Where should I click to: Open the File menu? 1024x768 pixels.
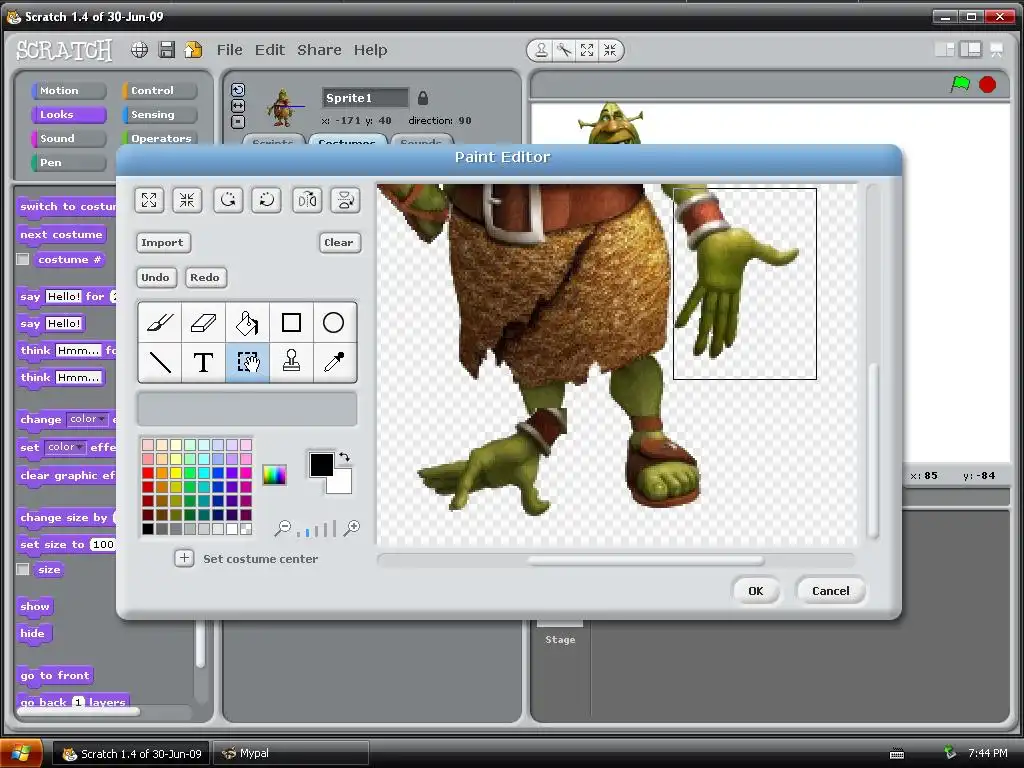click(x=230, y=50)
